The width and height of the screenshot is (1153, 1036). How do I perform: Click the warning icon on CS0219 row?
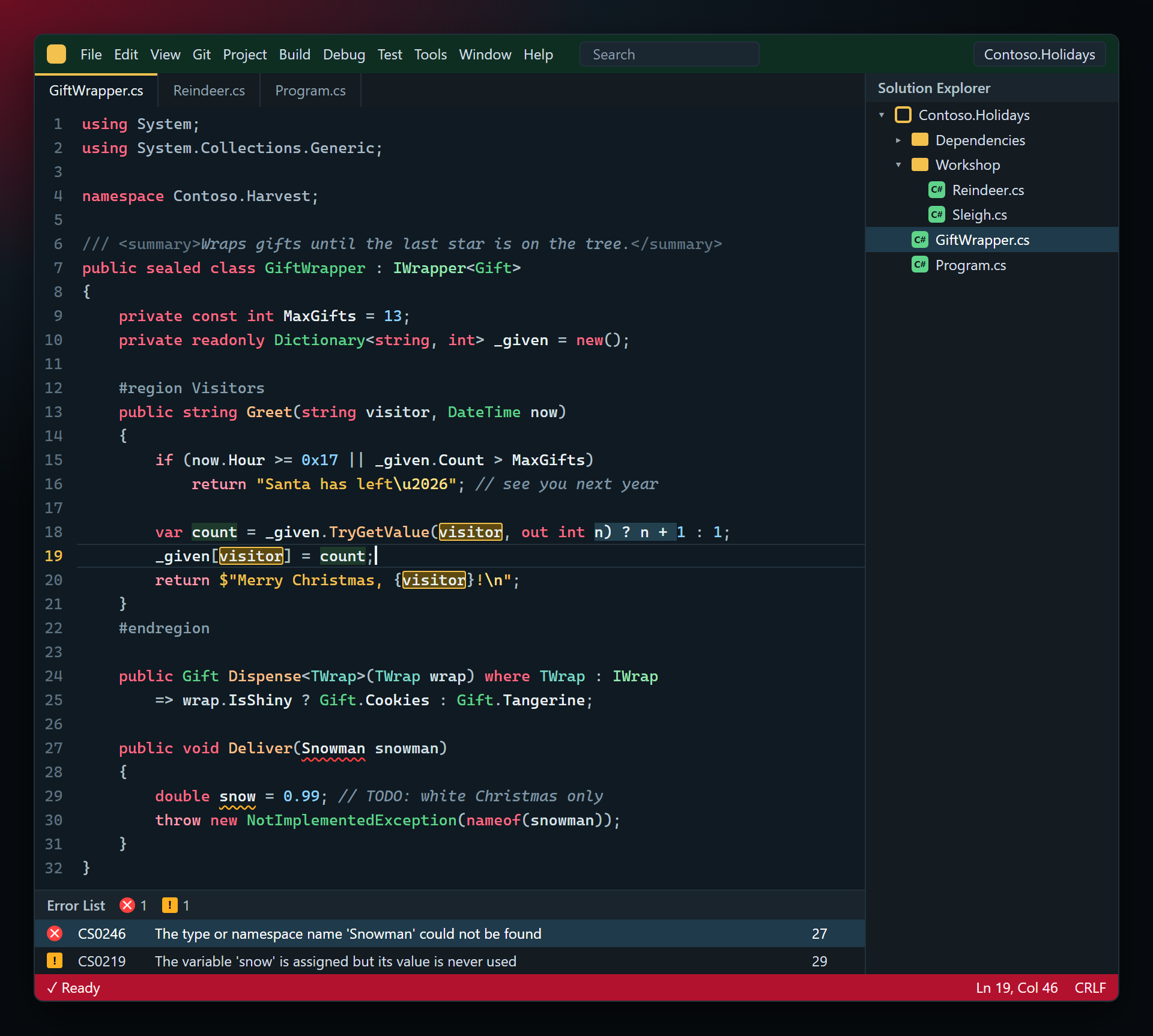coord(55,961)
